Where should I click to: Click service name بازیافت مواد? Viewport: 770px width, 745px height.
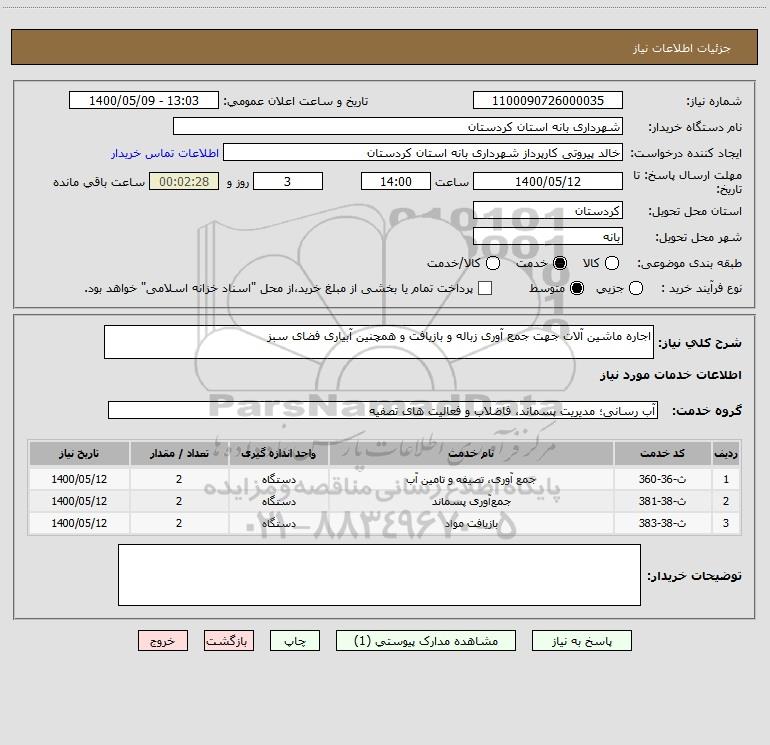[x=471, y=524]
